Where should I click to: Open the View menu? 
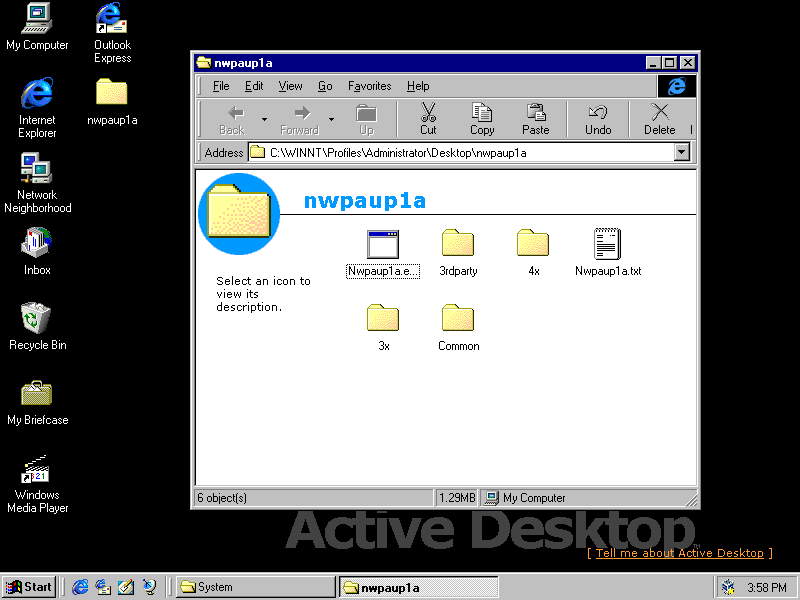[x=290, y=86]
